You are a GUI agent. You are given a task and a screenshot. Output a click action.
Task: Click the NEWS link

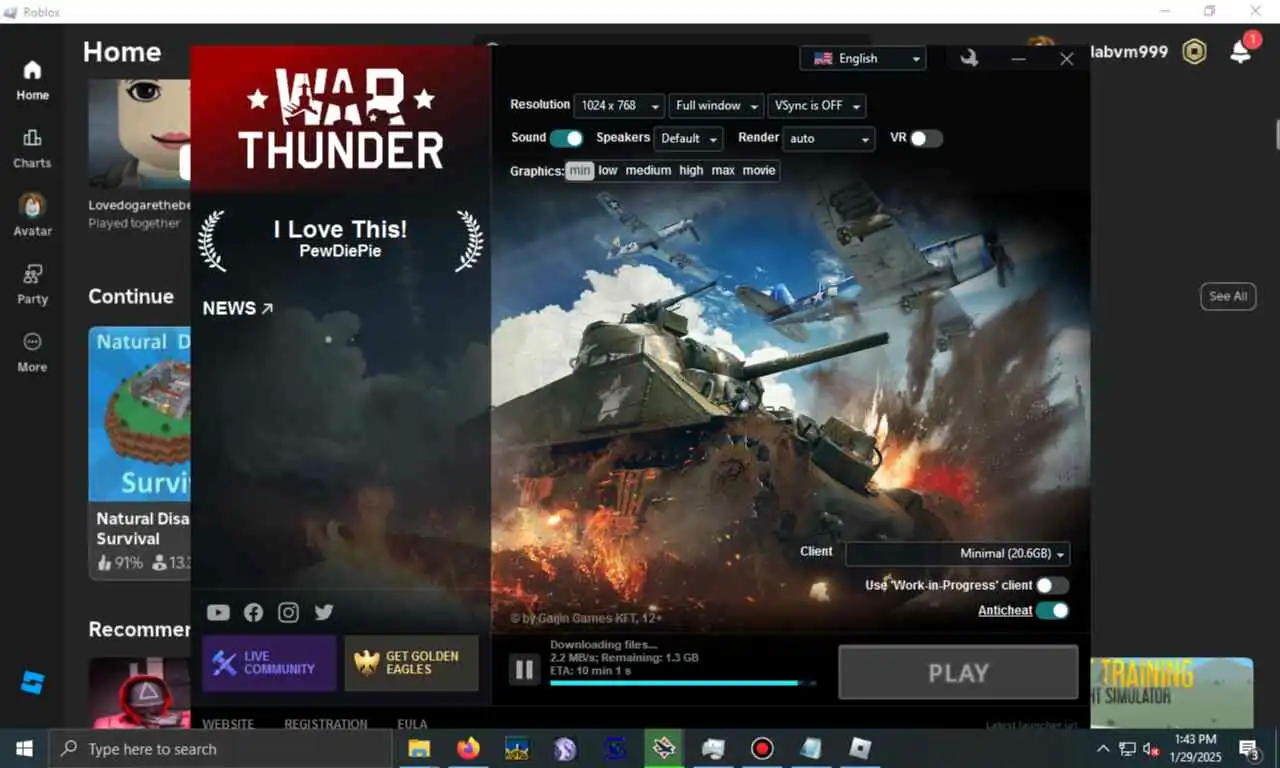click(x=238, y=308)
